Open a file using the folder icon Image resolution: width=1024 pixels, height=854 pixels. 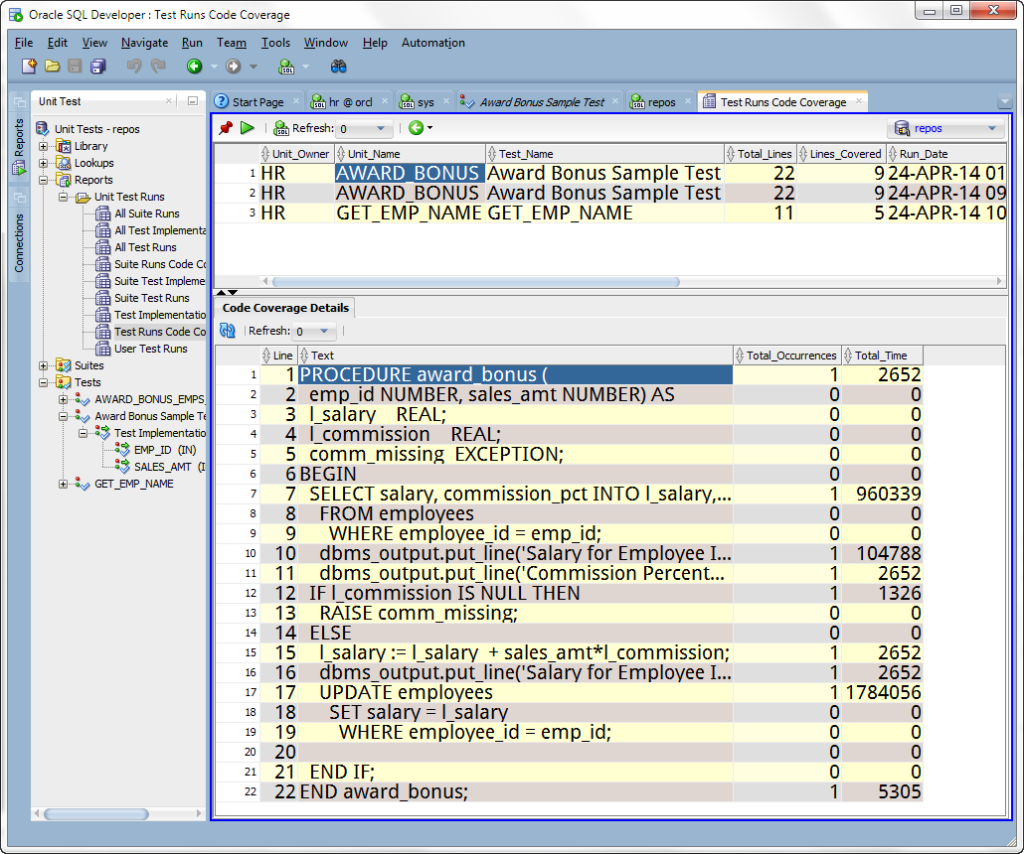52,66
